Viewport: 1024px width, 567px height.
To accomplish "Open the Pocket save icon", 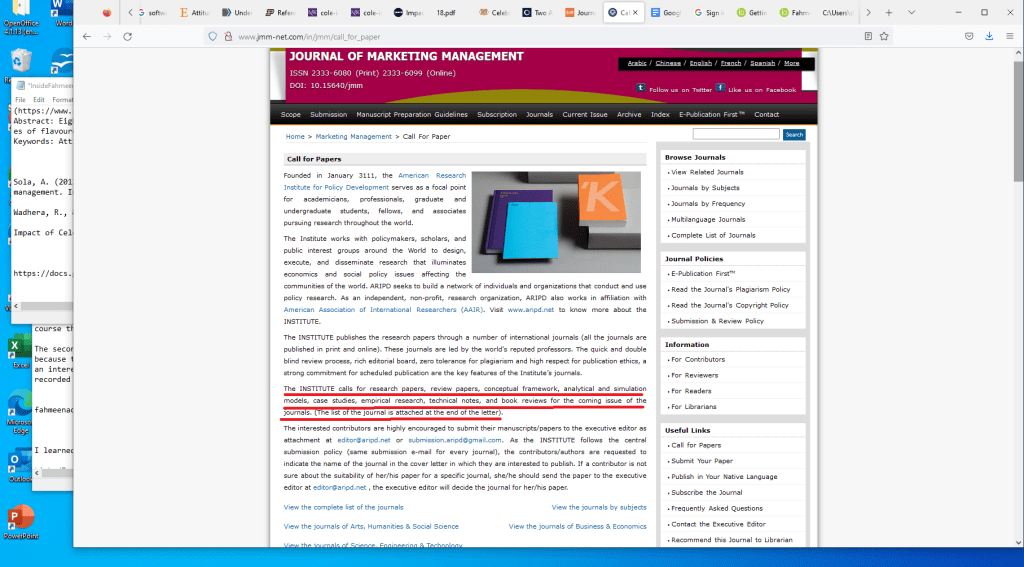I will tap(969, 37).
